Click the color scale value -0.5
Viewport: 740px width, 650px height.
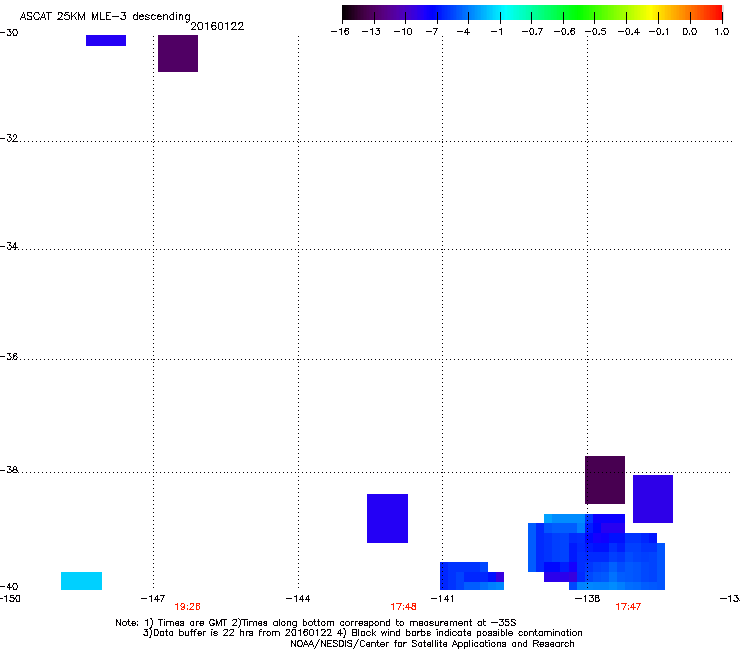coord(596,32)
